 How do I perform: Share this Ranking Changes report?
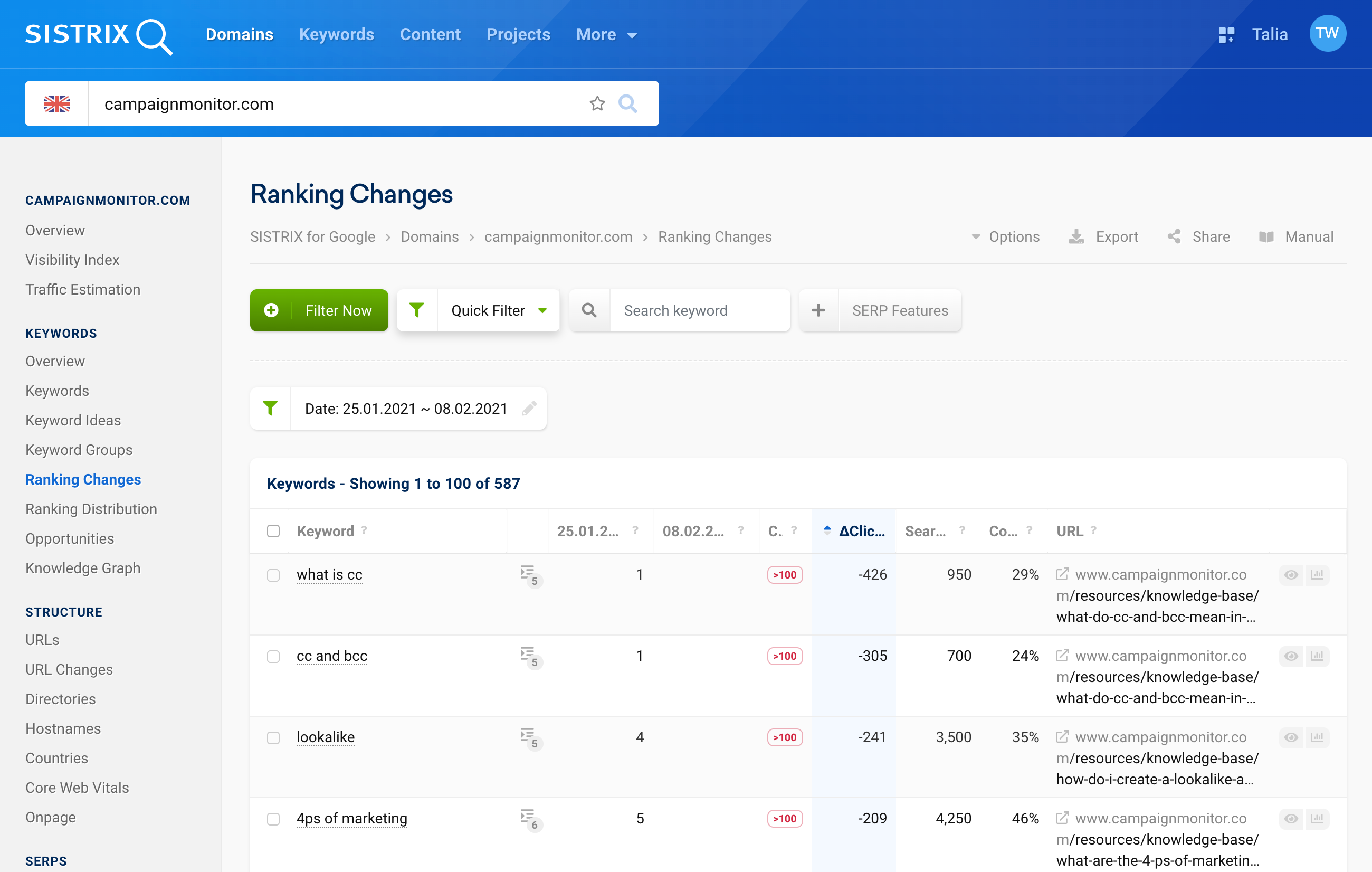(x=1199, y=236)
